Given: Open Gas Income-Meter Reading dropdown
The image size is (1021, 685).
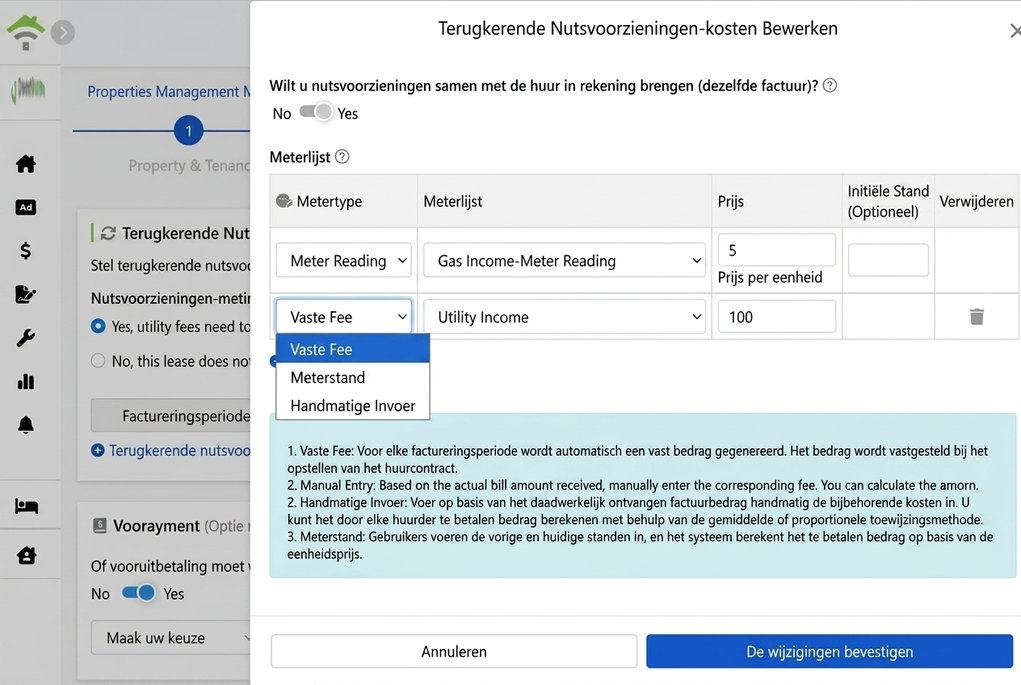Looking at the screenshot, I should click(565, 260).
